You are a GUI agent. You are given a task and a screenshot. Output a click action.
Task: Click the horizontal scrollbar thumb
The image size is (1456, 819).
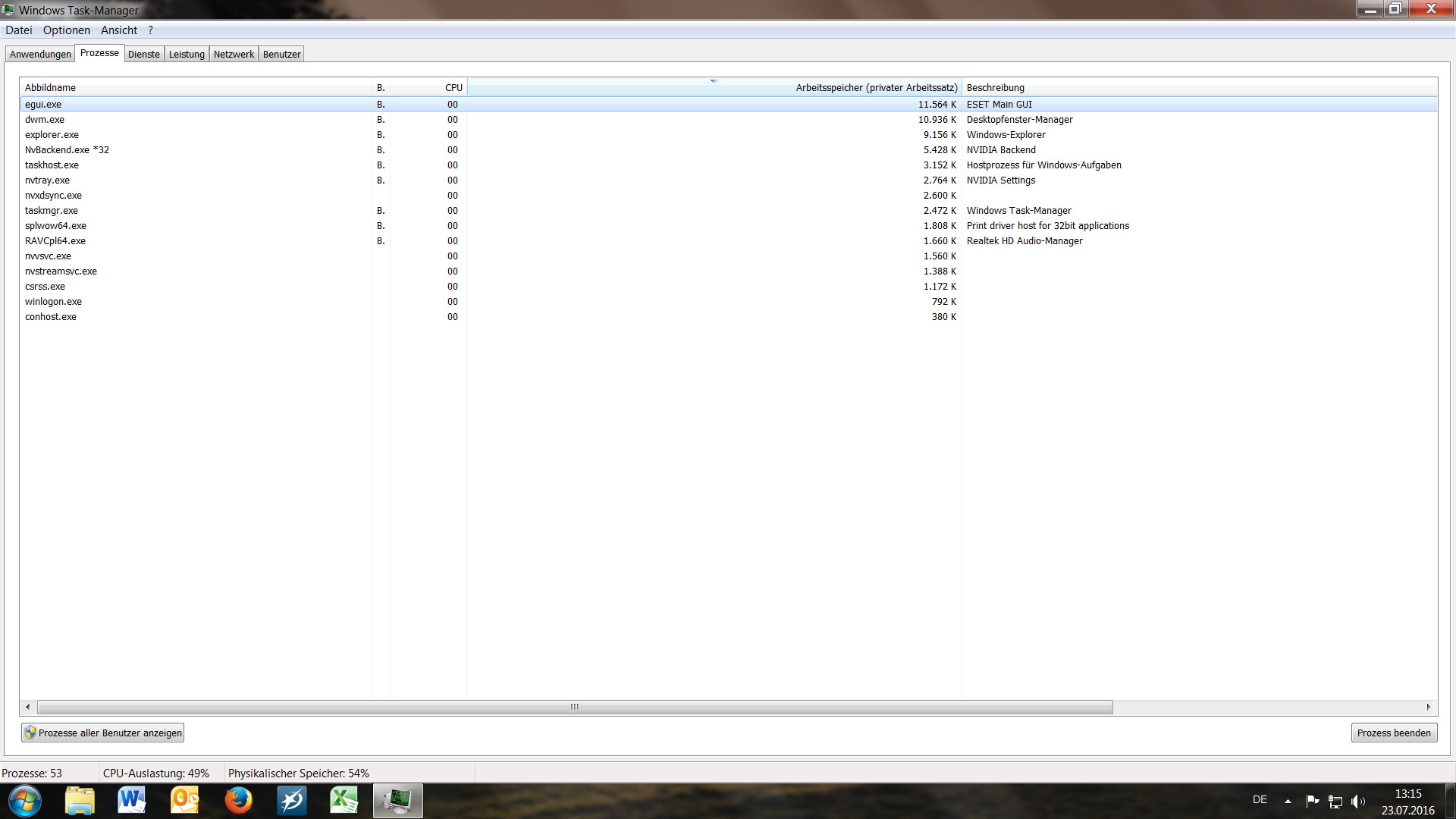point(575,707)
